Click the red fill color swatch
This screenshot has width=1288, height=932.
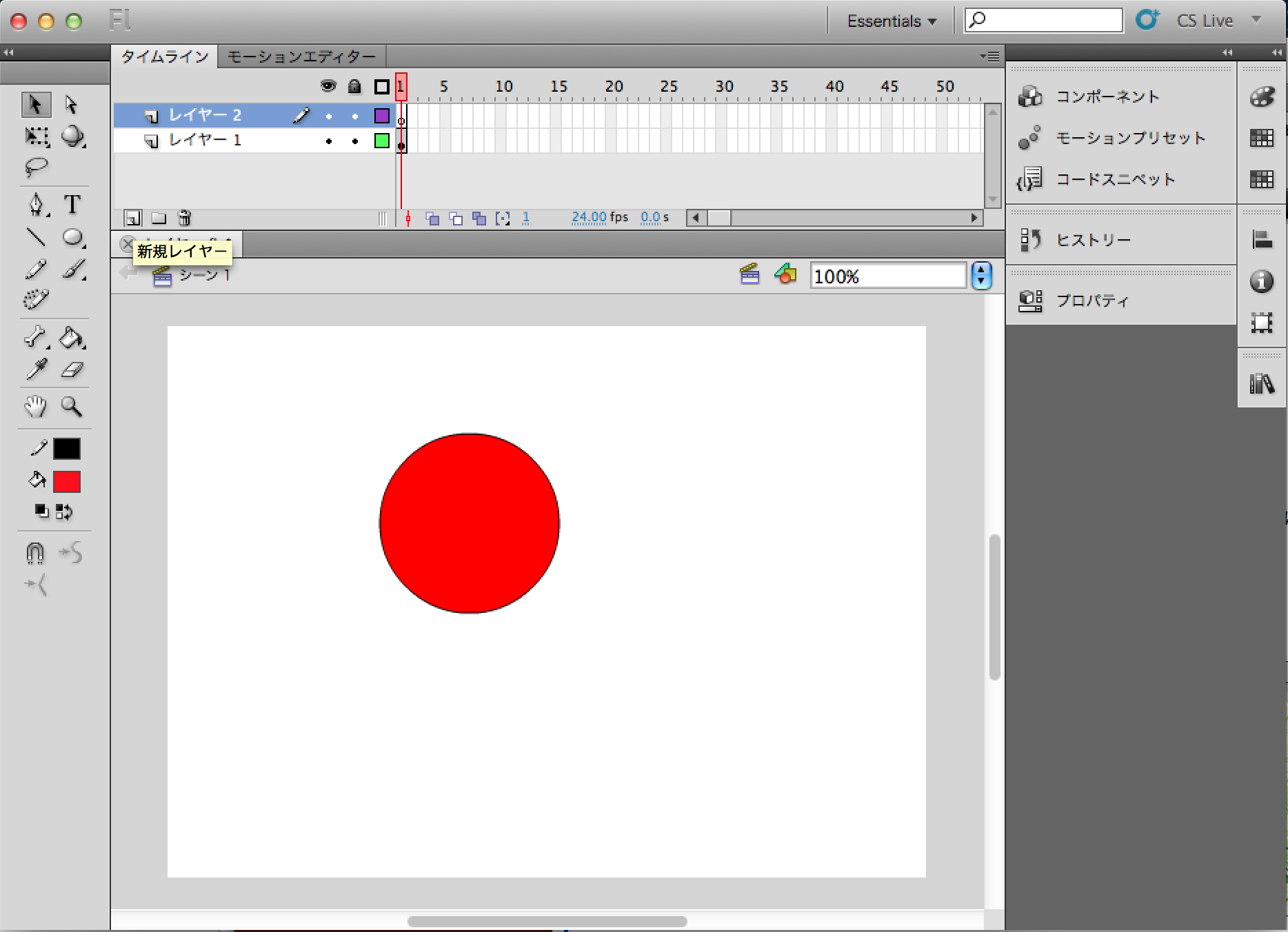tap(67, 482)
